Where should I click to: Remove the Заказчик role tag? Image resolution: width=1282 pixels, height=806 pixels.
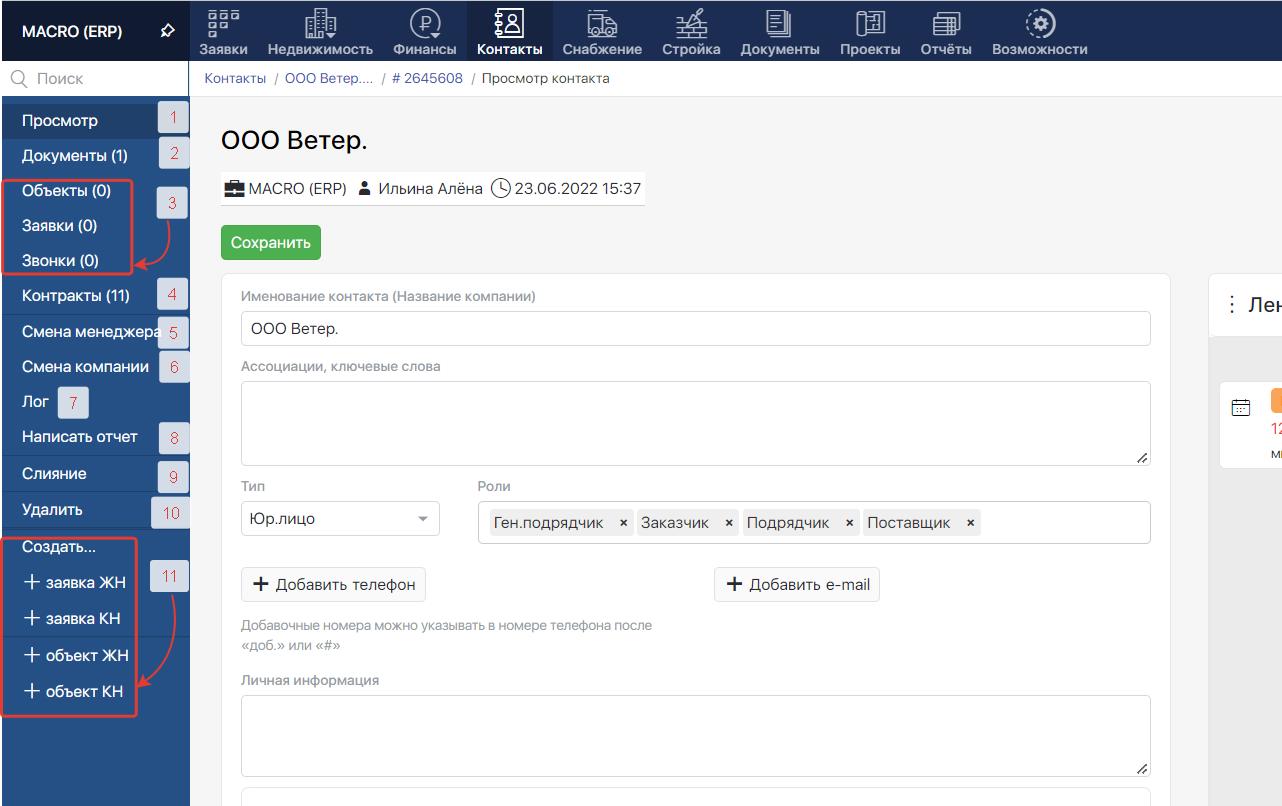click(729, 523)
